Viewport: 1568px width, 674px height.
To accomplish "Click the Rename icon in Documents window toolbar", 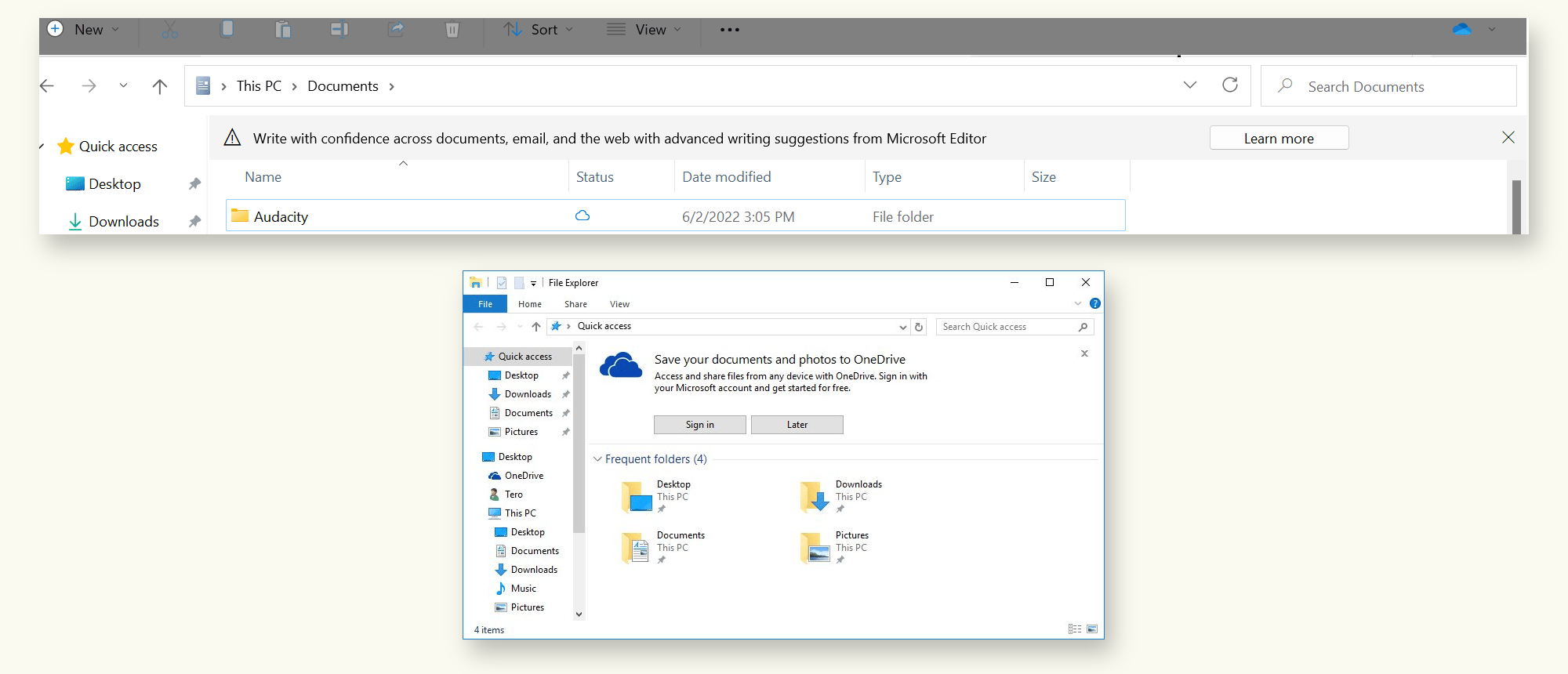I will click(339, 30).
